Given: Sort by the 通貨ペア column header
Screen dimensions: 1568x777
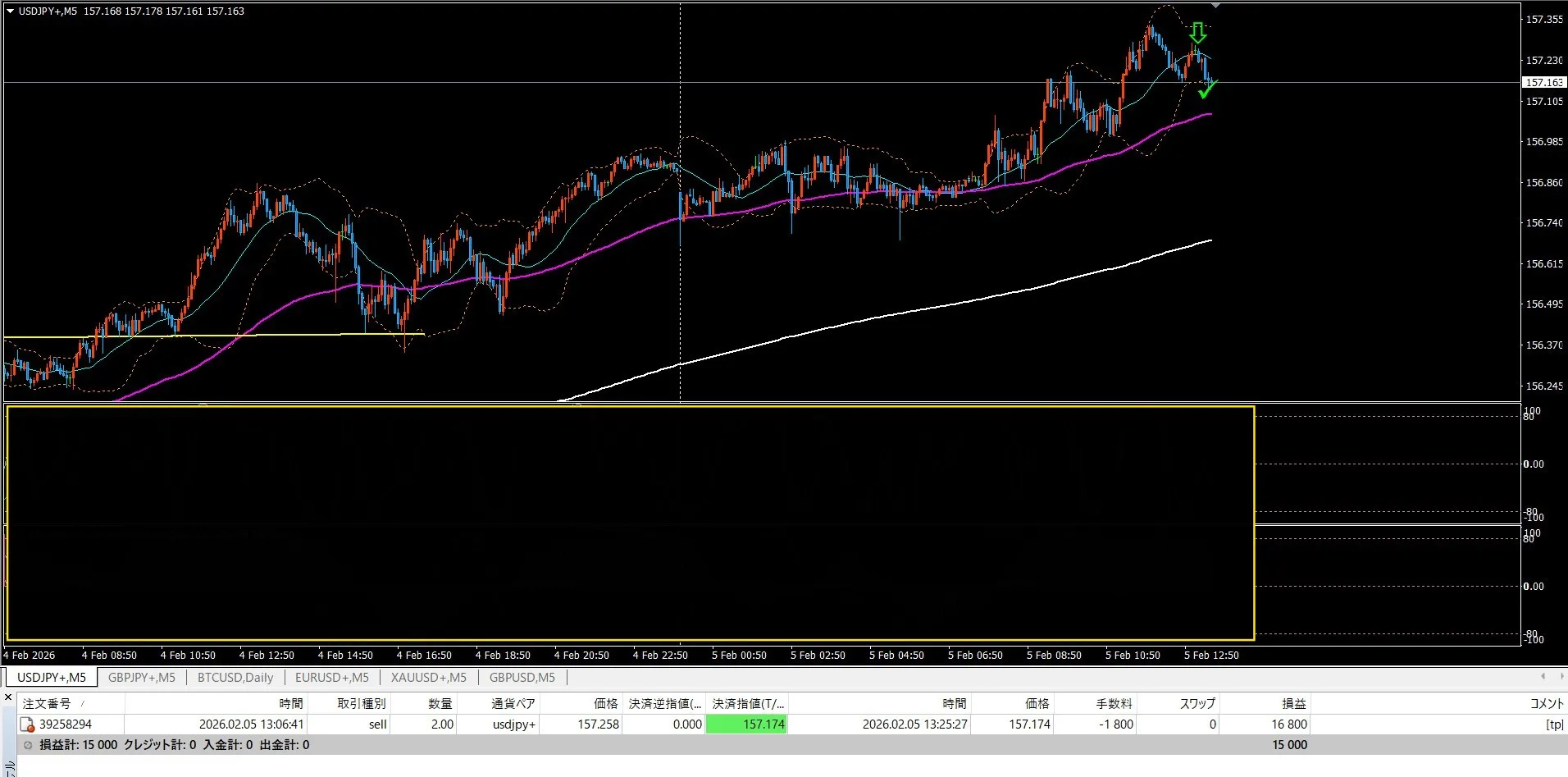Looking at the screenshot, I should (x=499, y=703).
